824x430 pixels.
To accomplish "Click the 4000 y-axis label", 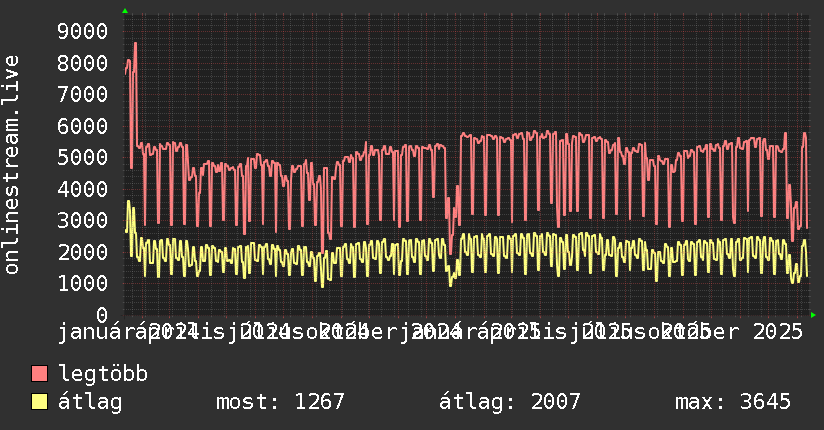I will [83, 189].
